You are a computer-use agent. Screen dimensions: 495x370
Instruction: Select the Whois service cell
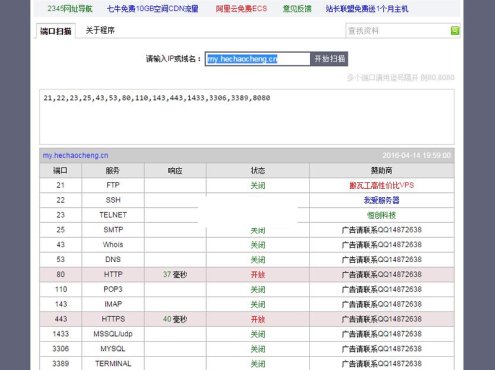pos(113,245)
